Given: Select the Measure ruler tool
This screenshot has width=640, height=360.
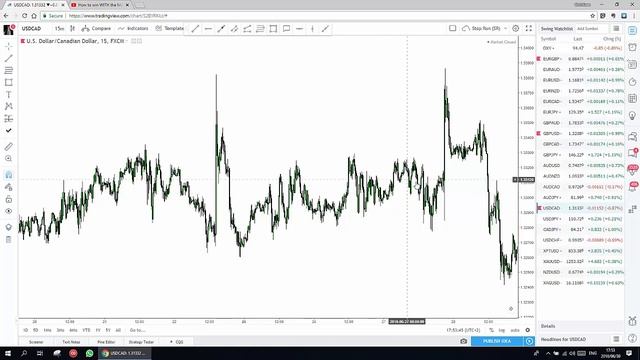Looking at the screenshot, I should point(9,147).
